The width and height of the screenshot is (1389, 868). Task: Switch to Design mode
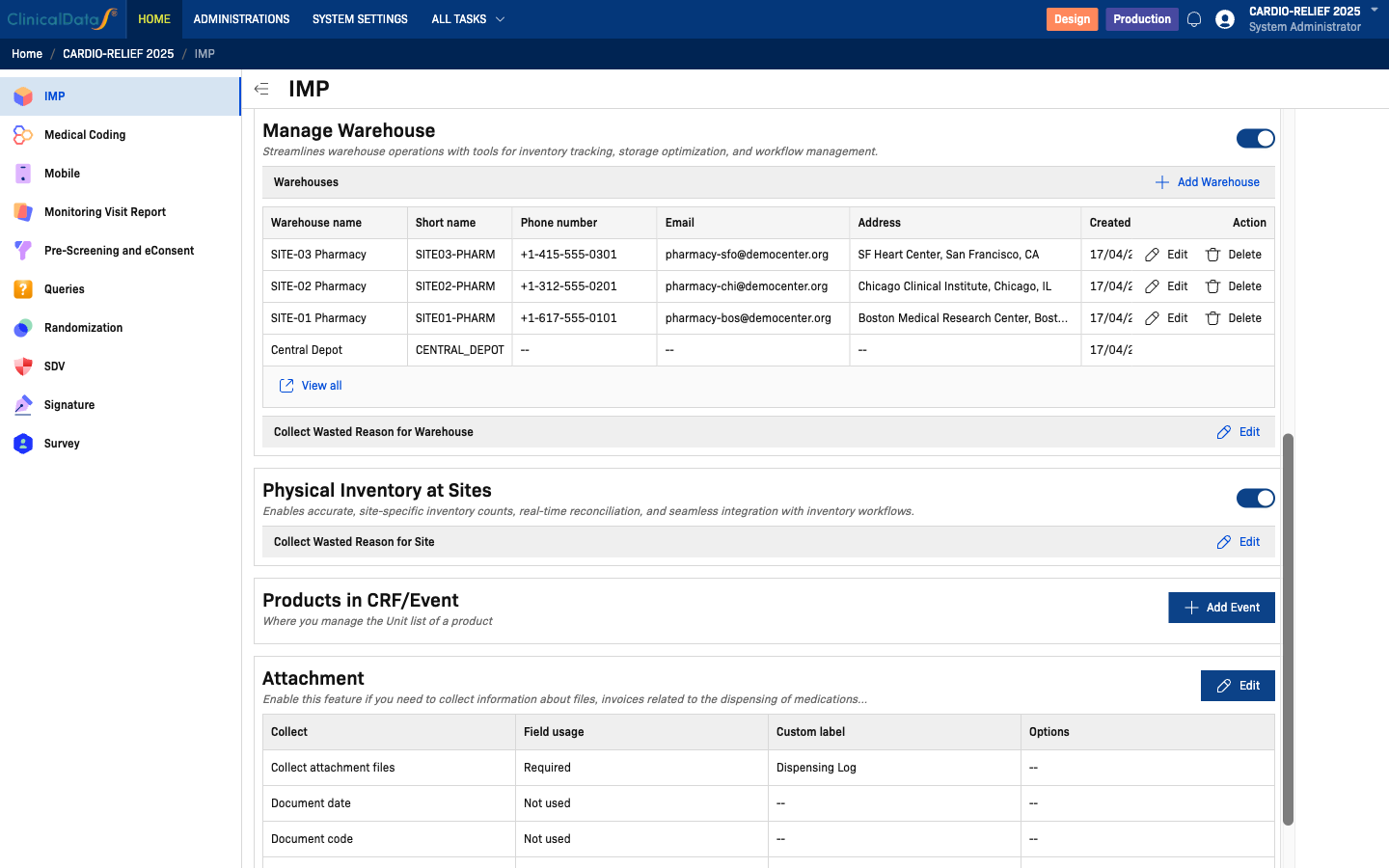(1072, 18)
